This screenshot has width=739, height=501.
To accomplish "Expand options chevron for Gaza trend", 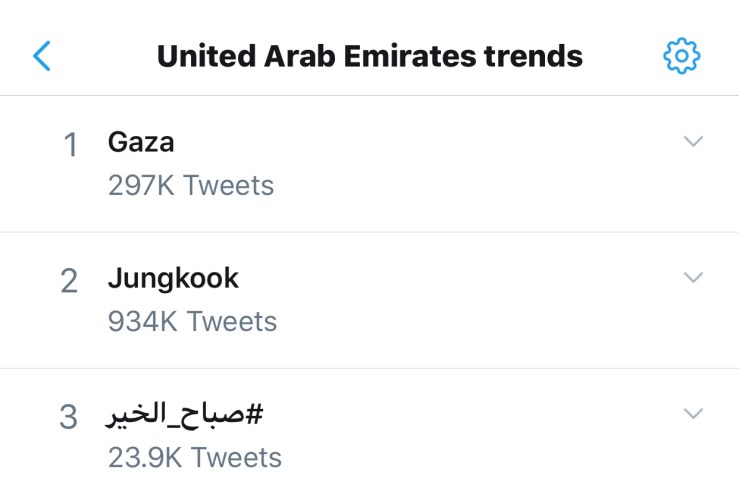I will pyautogui.click(x=693, y=142).
